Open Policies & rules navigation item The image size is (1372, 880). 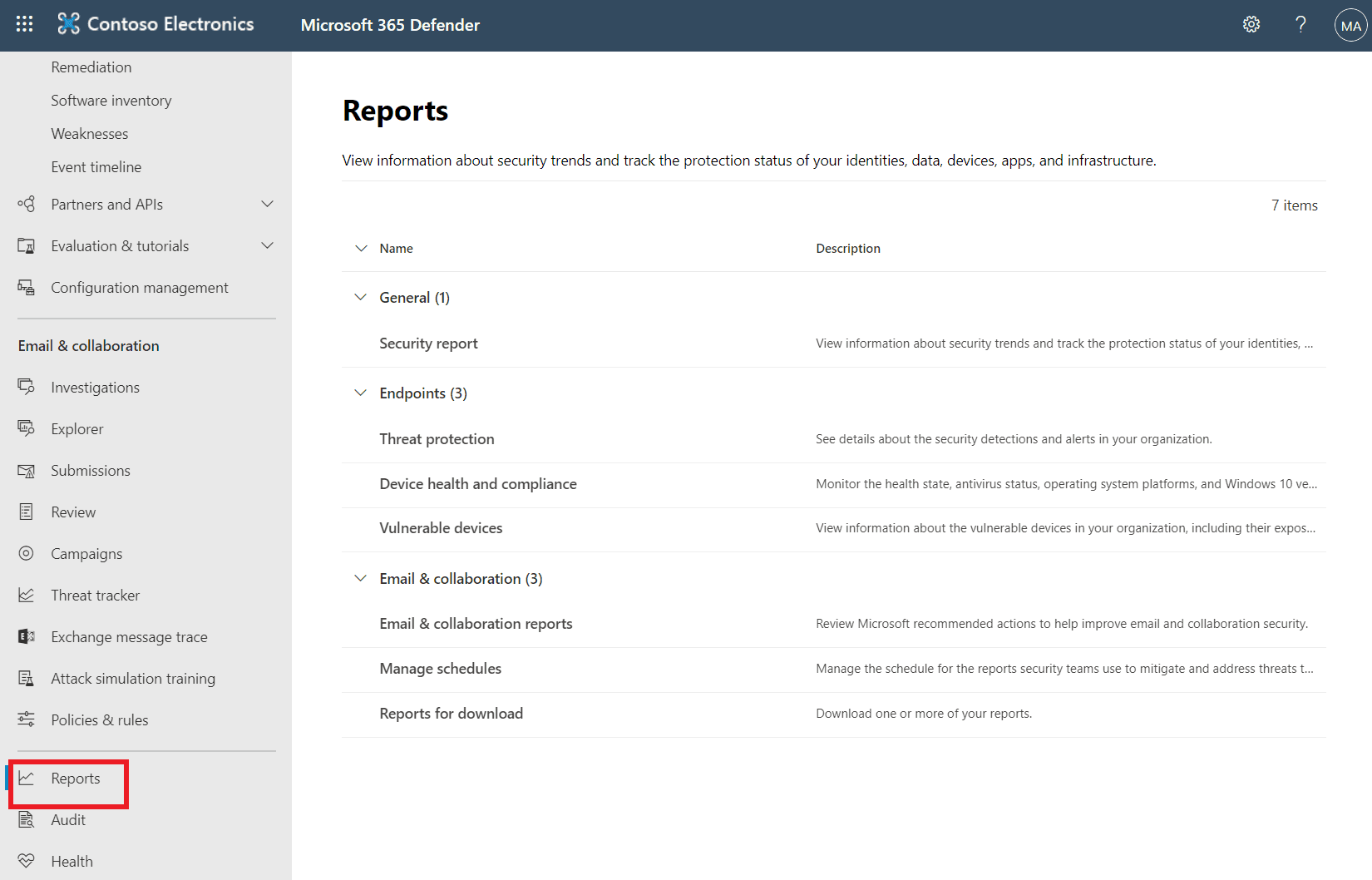pyautogui.click(x=99, y=719)
